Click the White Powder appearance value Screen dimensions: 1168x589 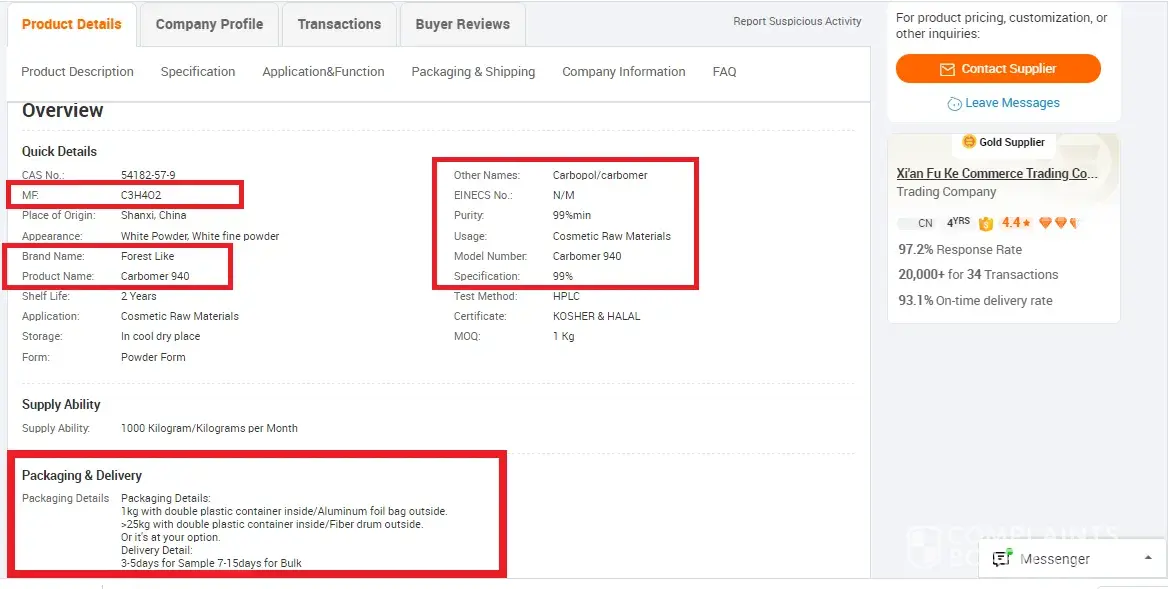tap(200, 236)
